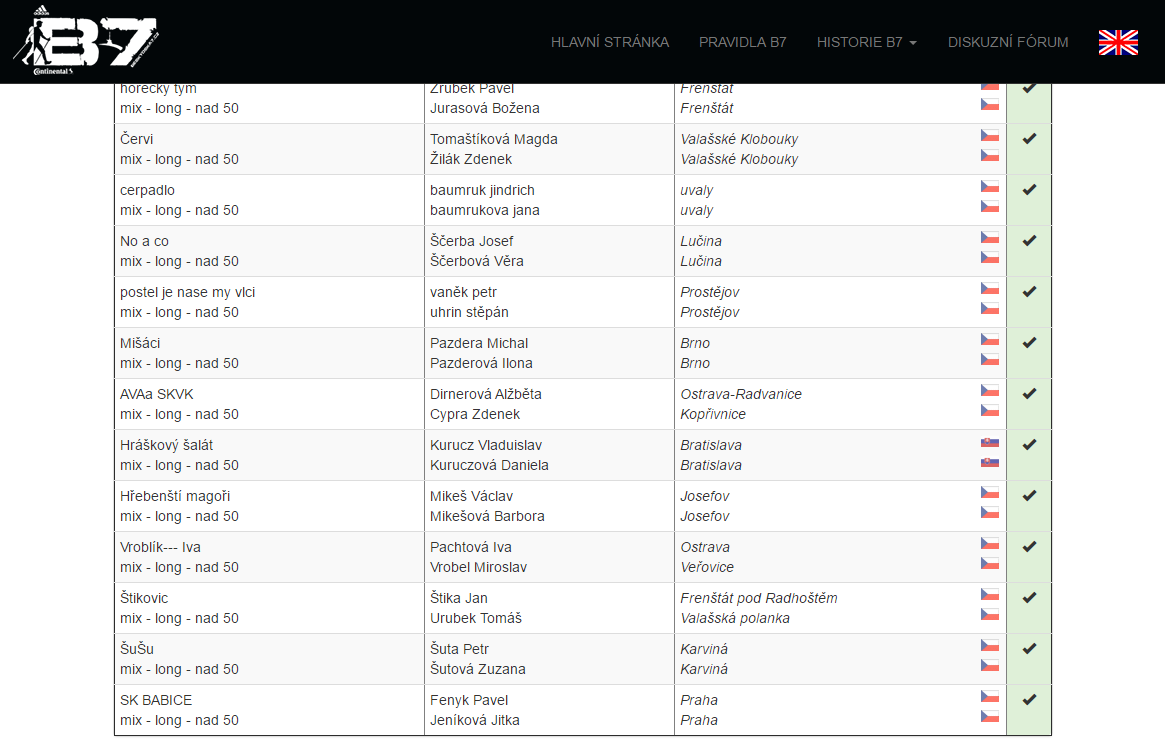
Task: Select team name SK BABICE
Action: pos(156,701)
